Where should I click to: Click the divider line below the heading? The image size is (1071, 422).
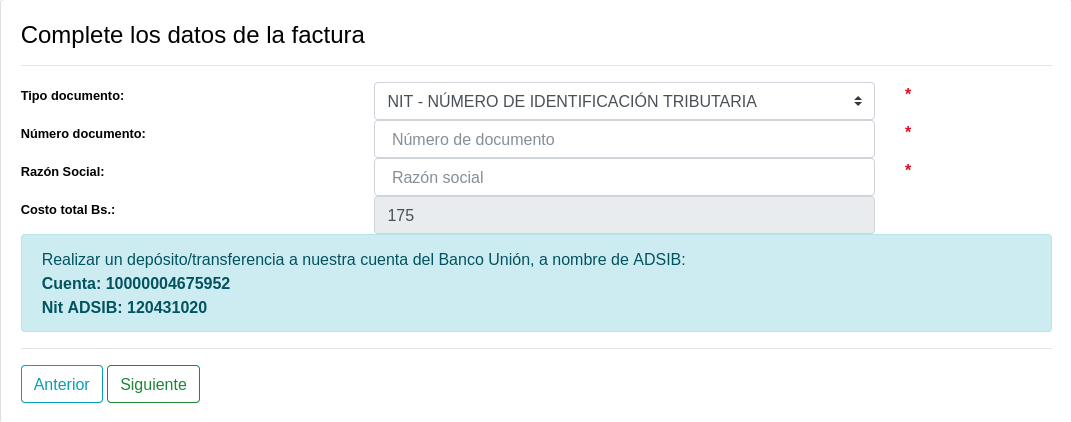(536, 65)
